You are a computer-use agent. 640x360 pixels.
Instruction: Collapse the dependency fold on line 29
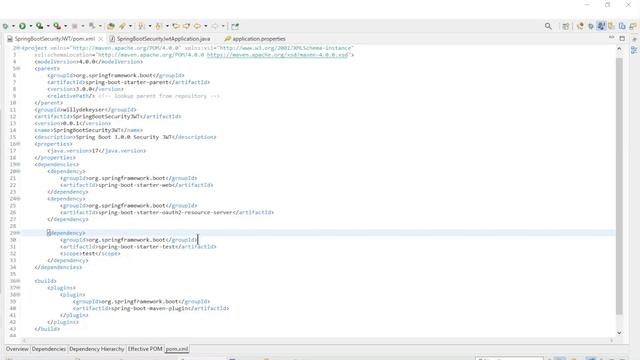(x=19, y=233)
